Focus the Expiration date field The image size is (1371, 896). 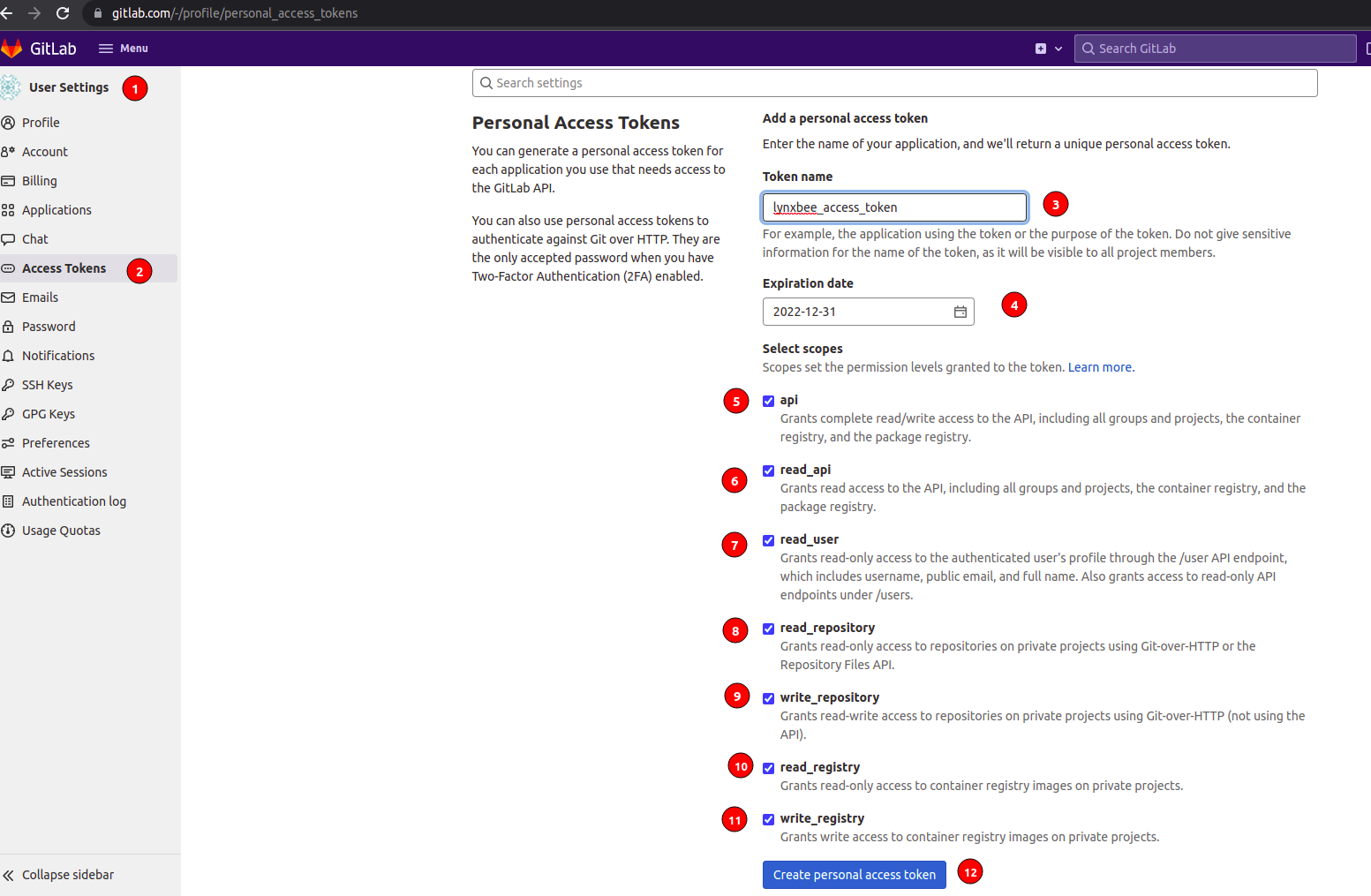[x=869, y=312]
